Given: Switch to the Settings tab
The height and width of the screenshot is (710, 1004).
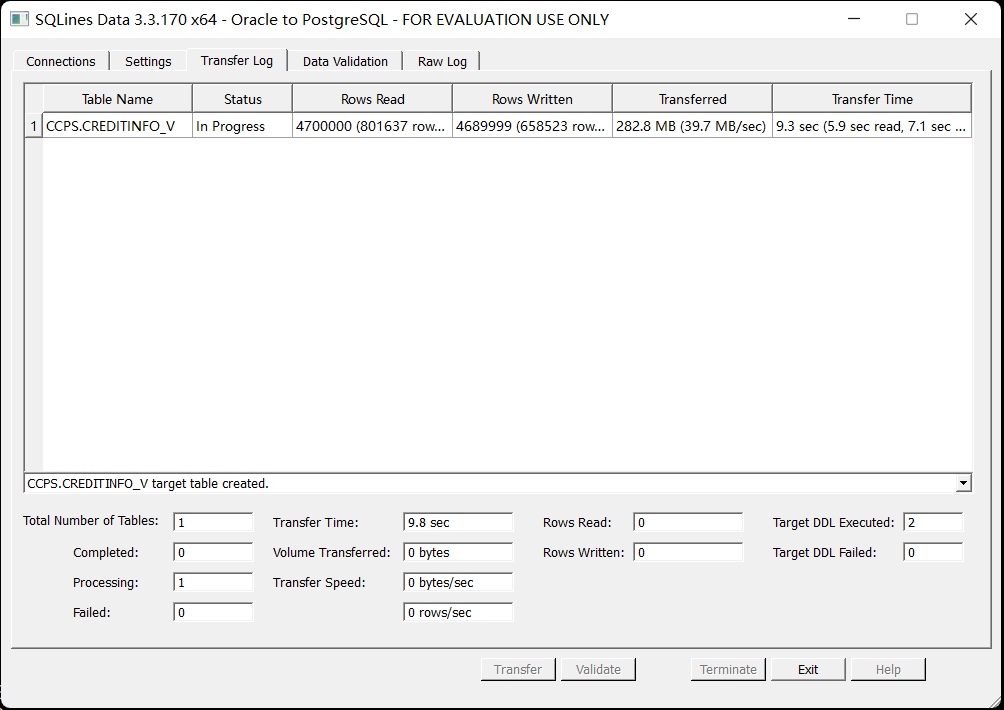Looking at the screenshot, I should pos(148,61).
